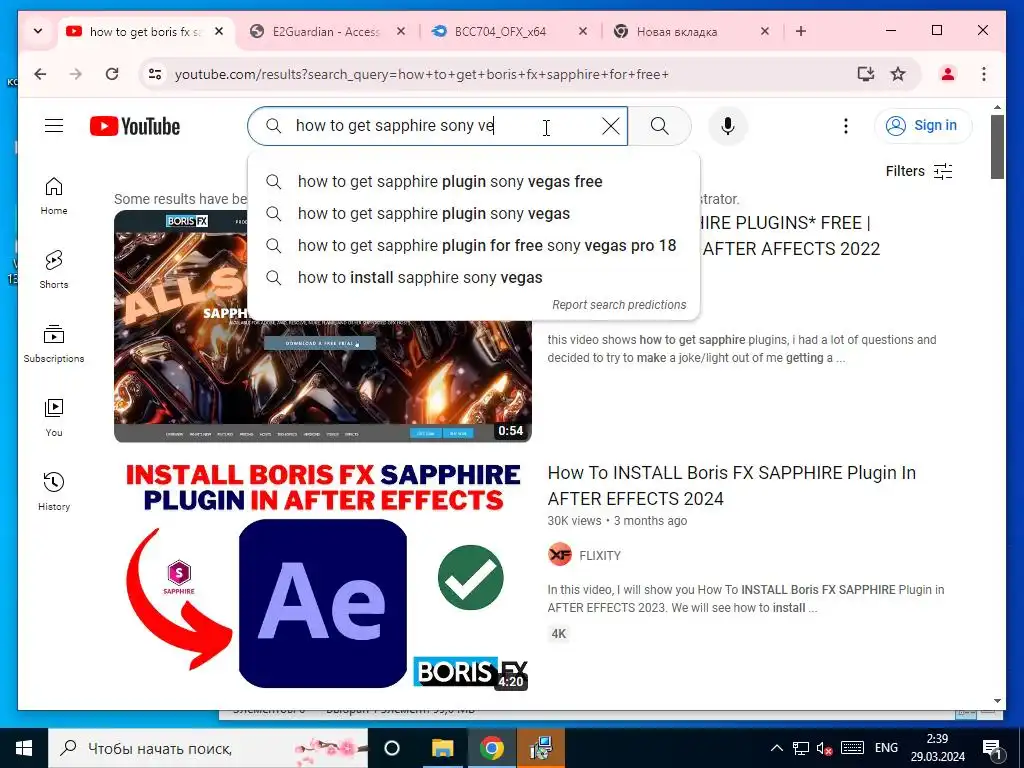
Task: Open Subscriptions in the sidebar
Action: pyautogui.click(x=54, y=344)
